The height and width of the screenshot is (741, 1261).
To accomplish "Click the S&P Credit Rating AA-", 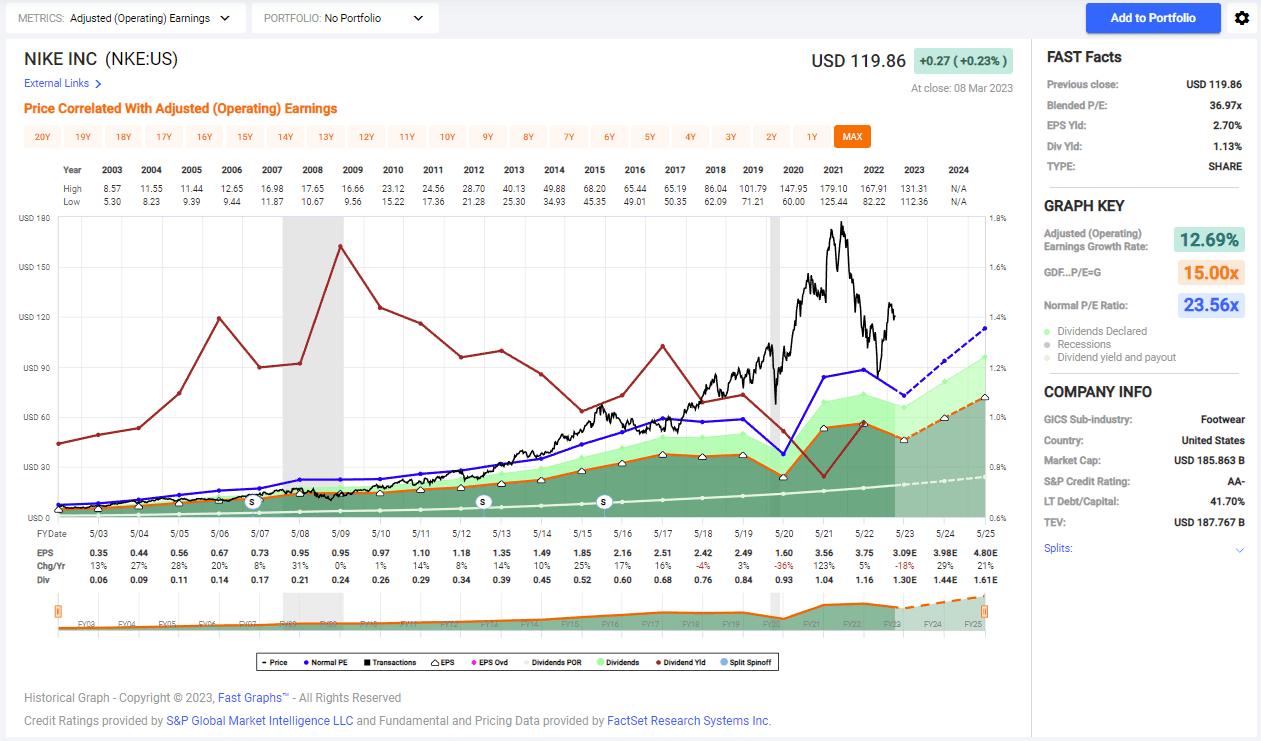I will click(x=1235, y=481).
